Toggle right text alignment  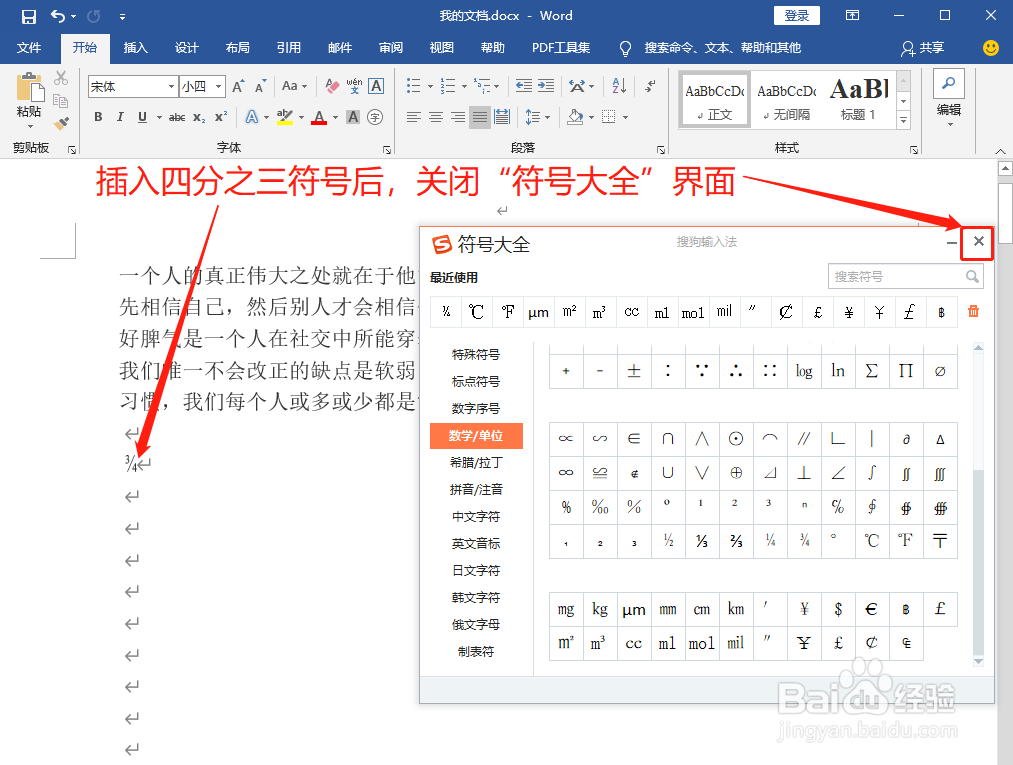click(x=458, y=117)
